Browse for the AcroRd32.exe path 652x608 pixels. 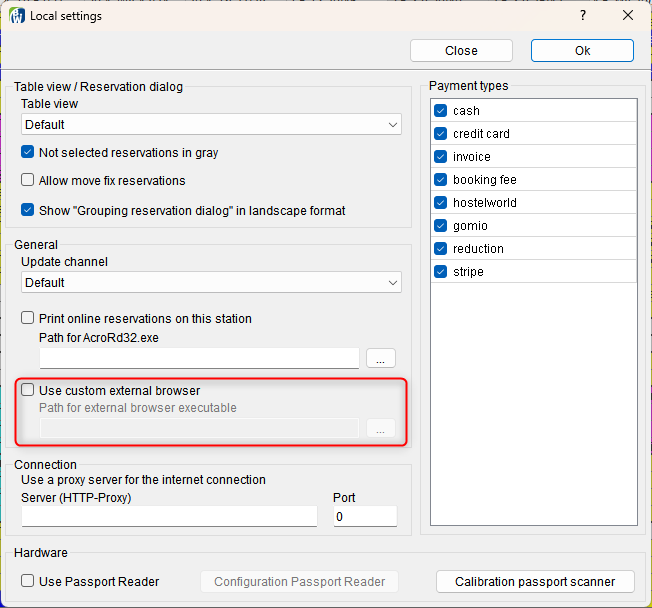pyautogui.click(x=381, y=358)
